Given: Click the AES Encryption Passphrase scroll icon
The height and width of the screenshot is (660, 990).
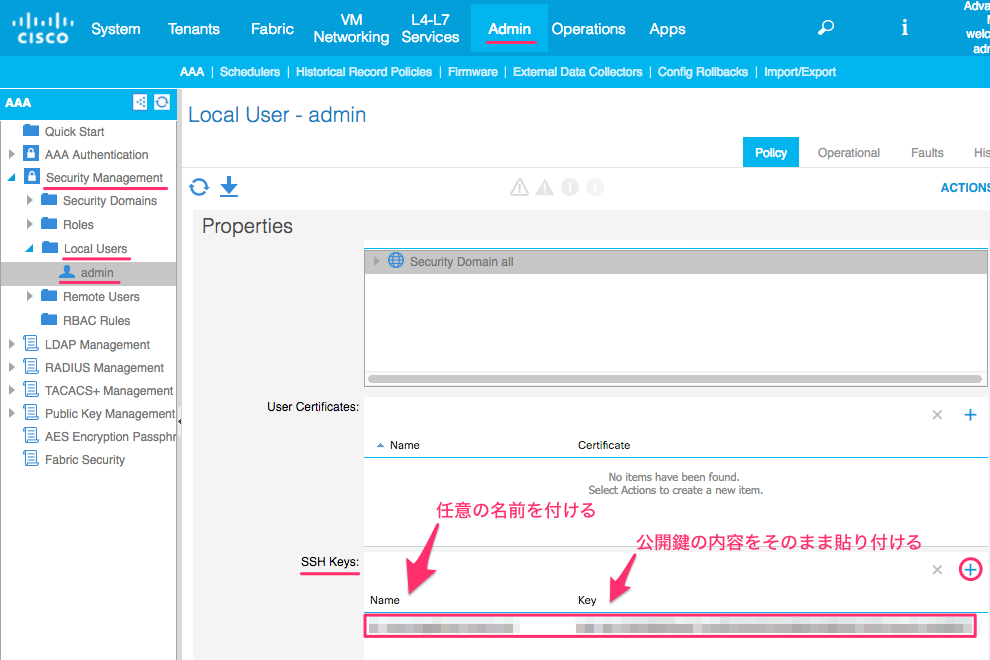Looking at the screenshot, I should 31,436.
